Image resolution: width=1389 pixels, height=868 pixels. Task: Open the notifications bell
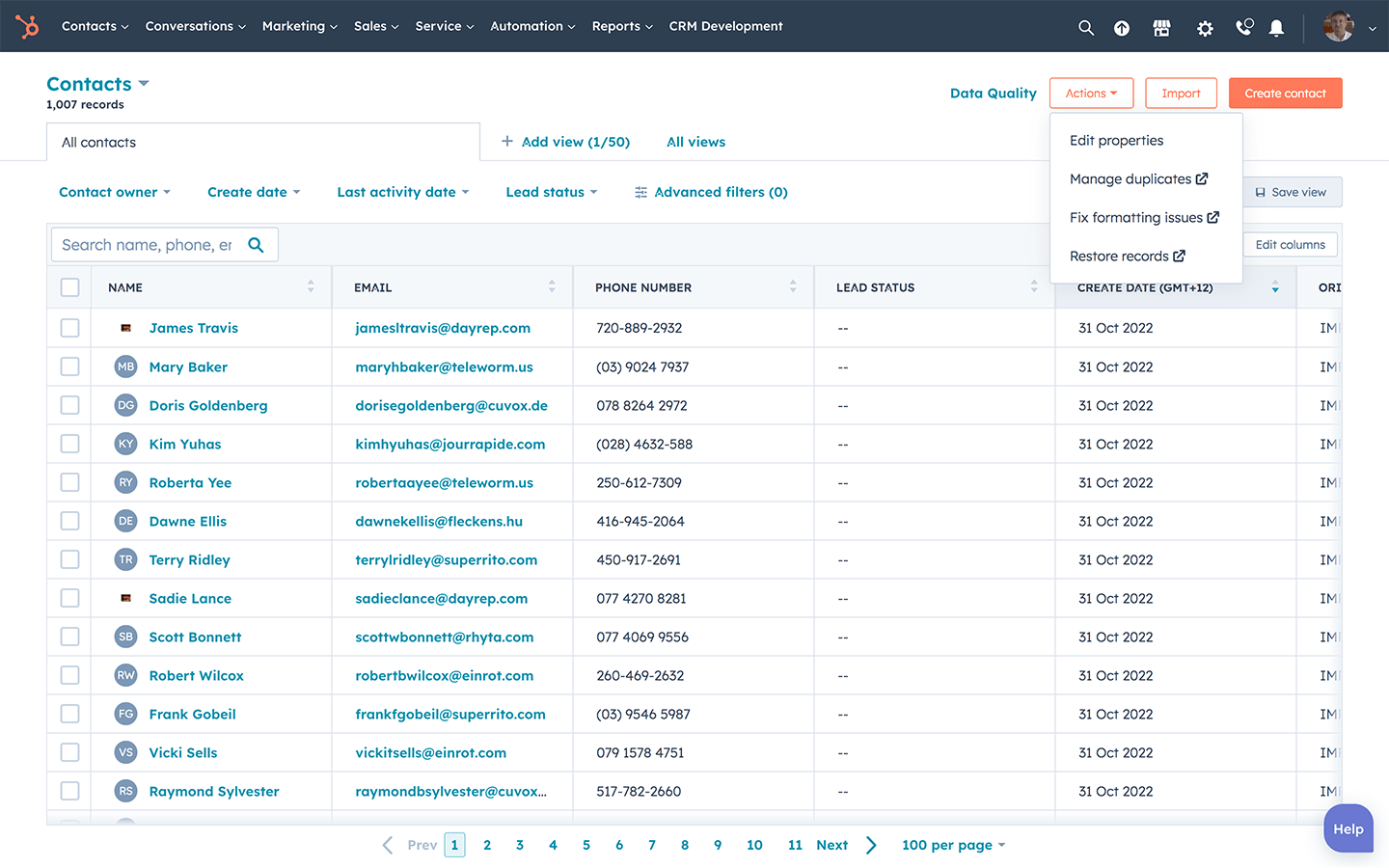coord(1276,28)
